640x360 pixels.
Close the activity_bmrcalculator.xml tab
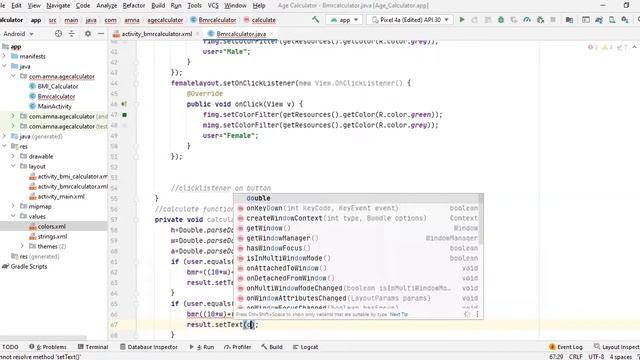pos(198,34)
